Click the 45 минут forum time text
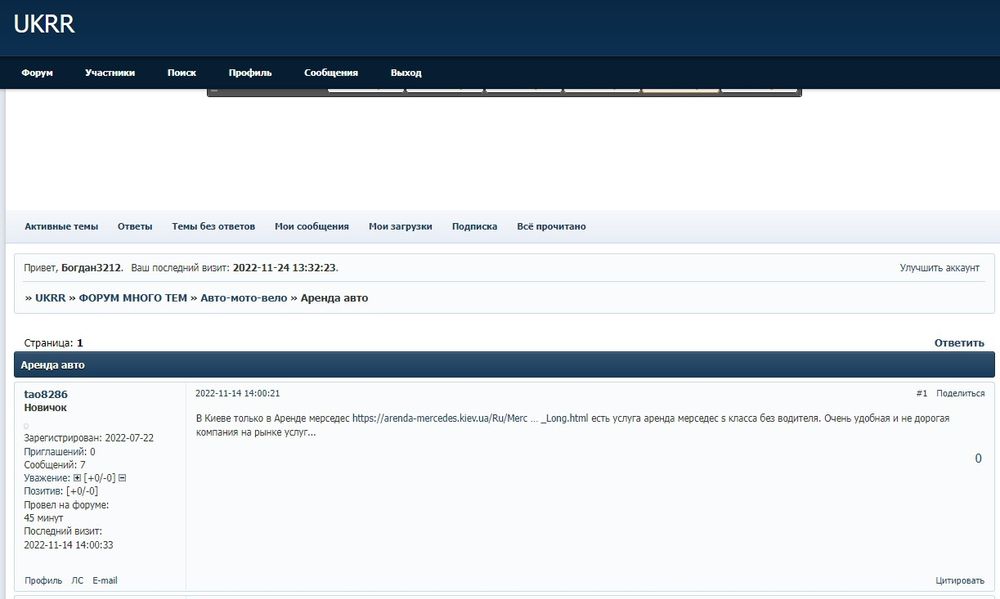1000x599 pixels. coord(43,518)
